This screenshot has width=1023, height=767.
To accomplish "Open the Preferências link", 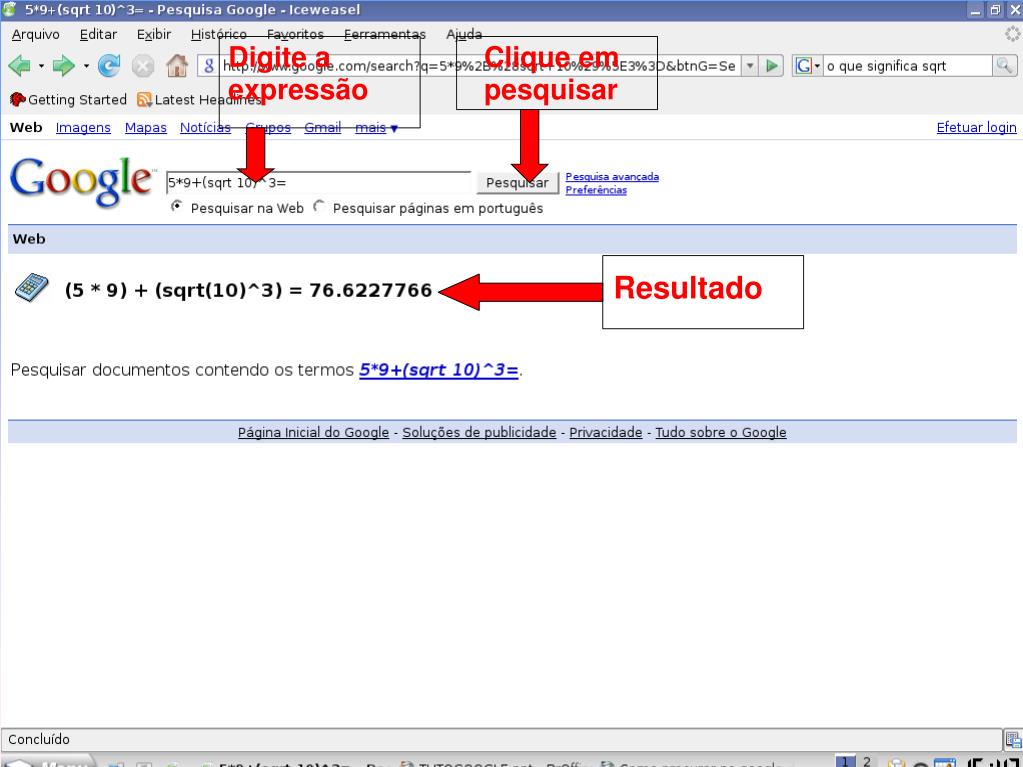I will [x=596, y=190].
